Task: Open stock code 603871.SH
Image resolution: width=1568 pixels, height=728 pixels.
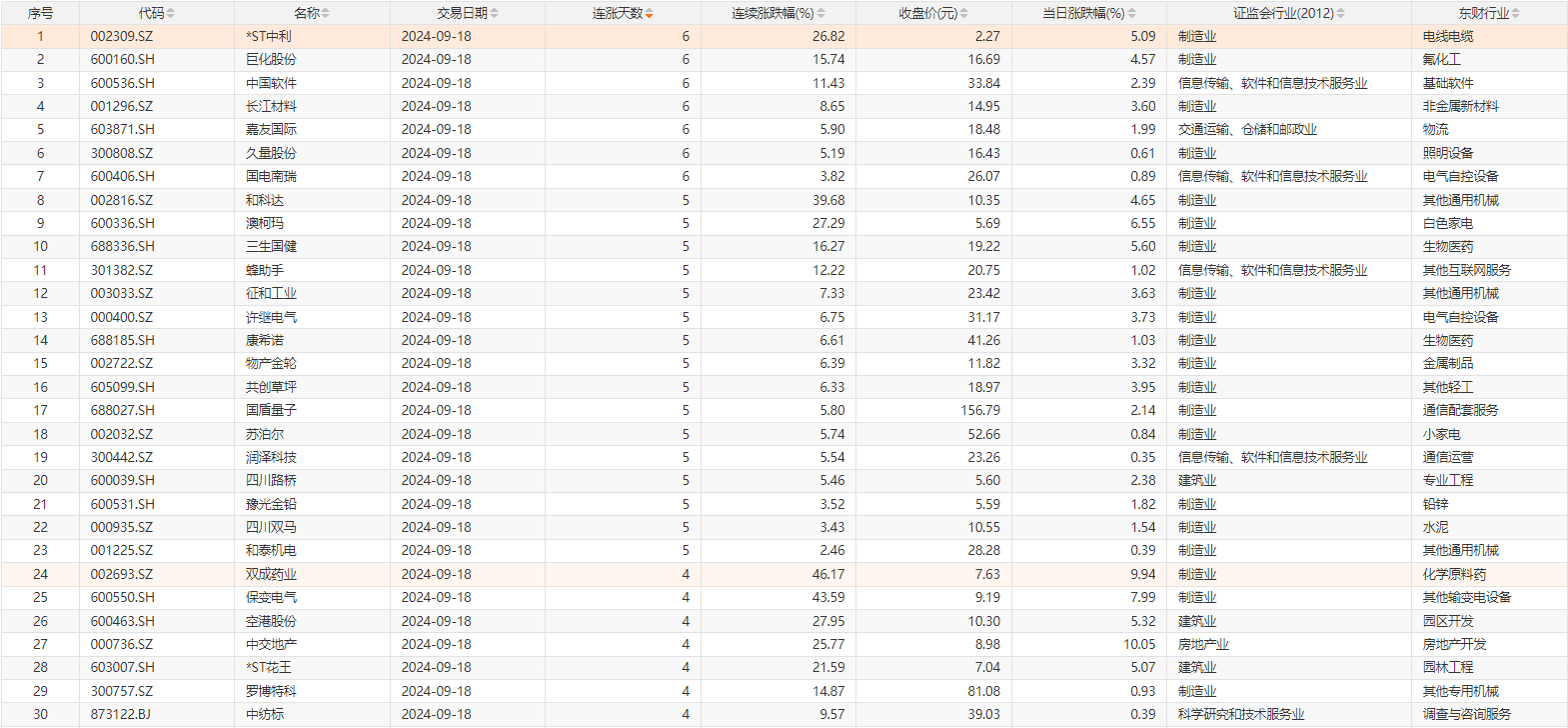Action: pyautogui.click(x=123, y=129)
